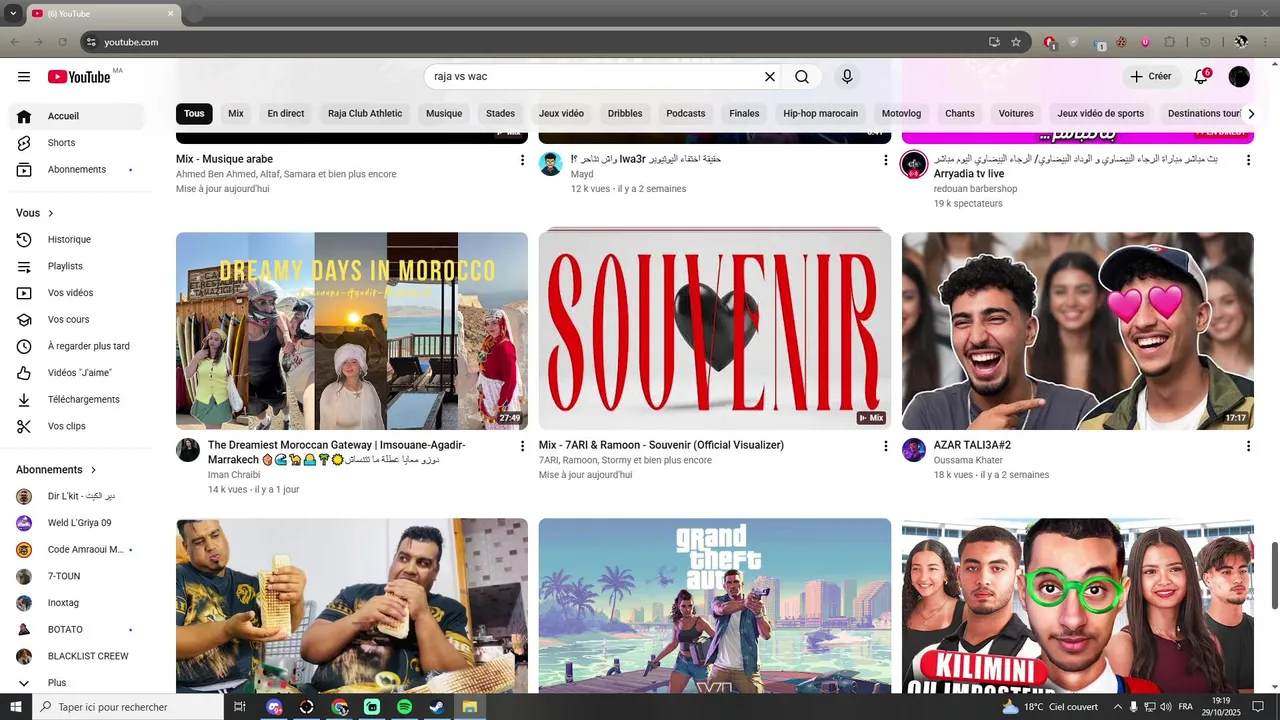Select the Raja Club Athletic chip
1280x720 pixels.
[365, 114]
